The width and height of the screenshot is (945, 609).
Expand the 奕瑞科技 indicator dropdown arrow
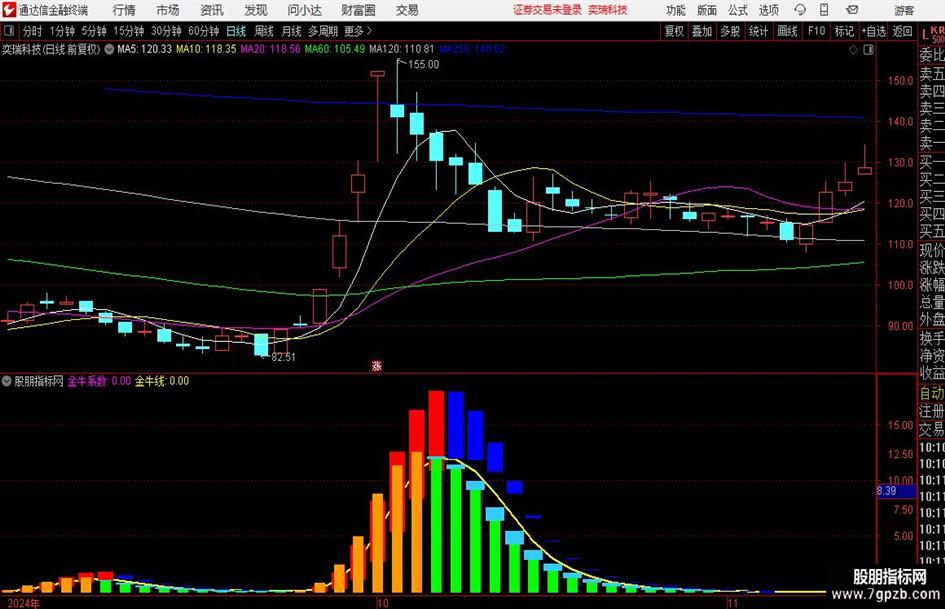pyautogui.click(x=109, y=49)
